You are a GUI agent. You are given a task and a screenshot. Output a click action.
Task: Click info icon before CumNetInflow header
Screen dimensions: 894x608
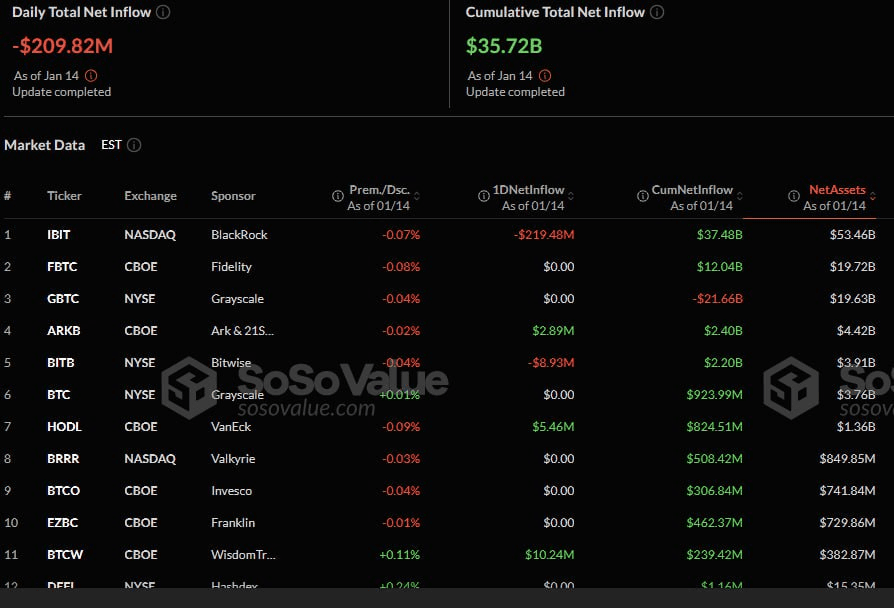(x=643, y=196)
